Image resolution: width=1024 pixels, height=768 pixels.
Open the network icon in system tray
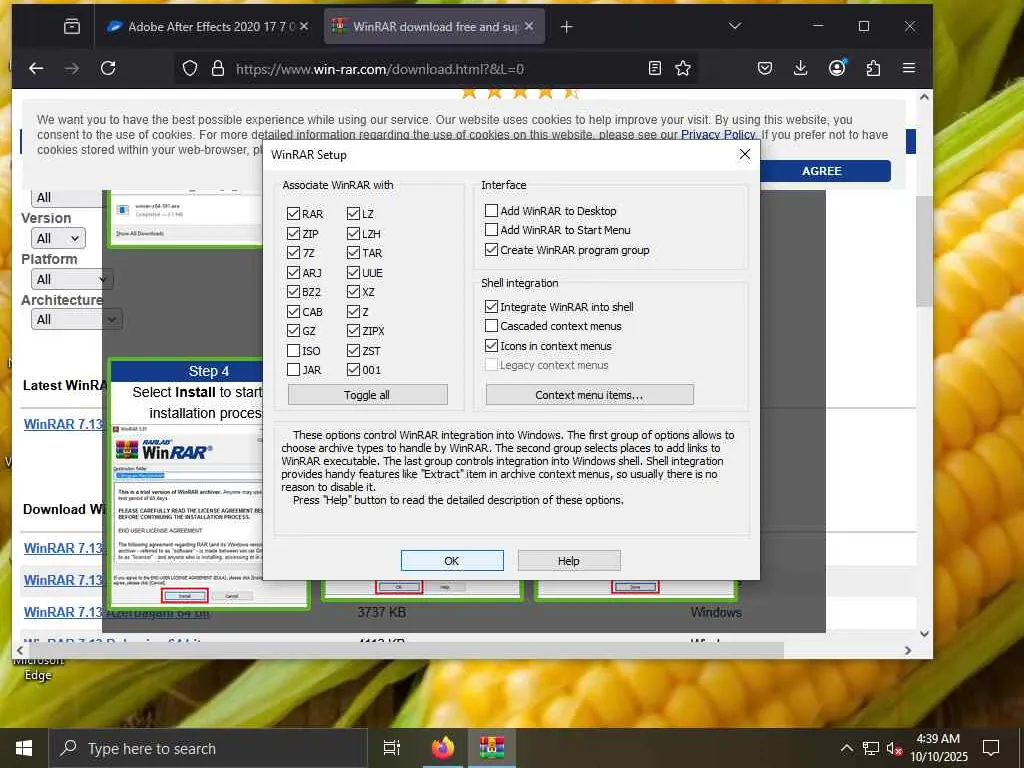pos(870,748)
